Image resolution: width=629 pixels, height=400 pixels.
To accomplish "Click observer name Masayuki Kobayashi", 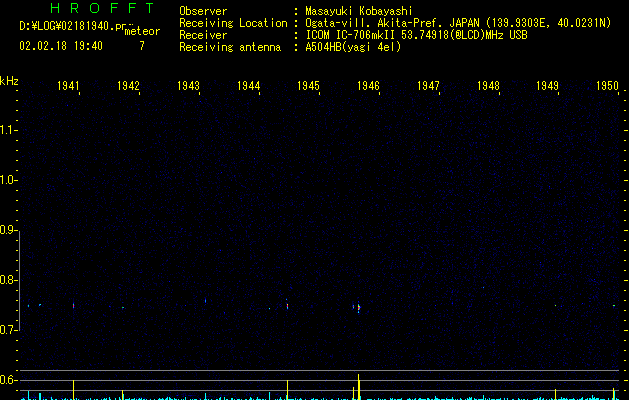I will click(359, 11).
